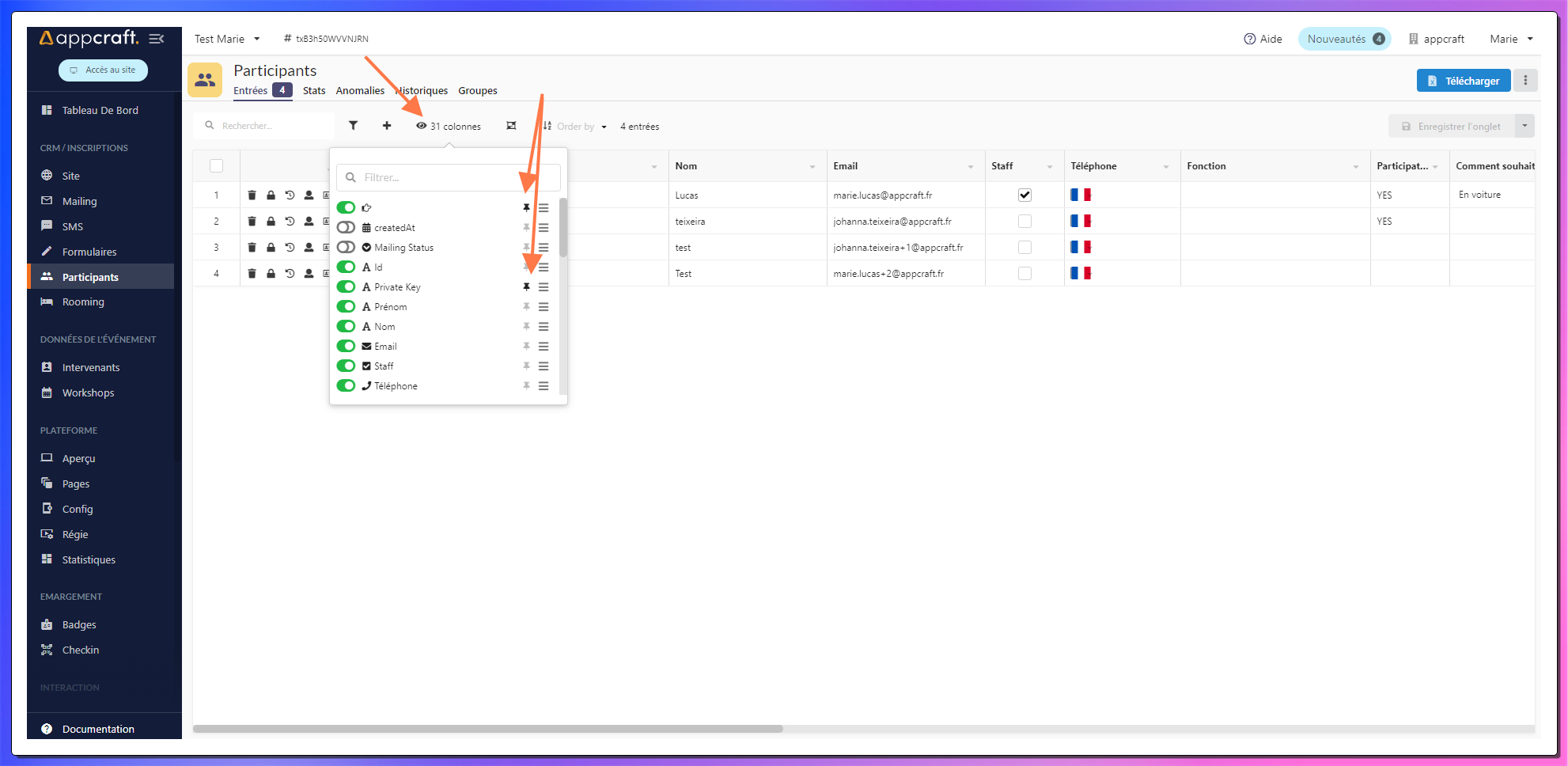Click the Télécharger button
This screenshot has width=1568, height=766.
click(1463, 81)
